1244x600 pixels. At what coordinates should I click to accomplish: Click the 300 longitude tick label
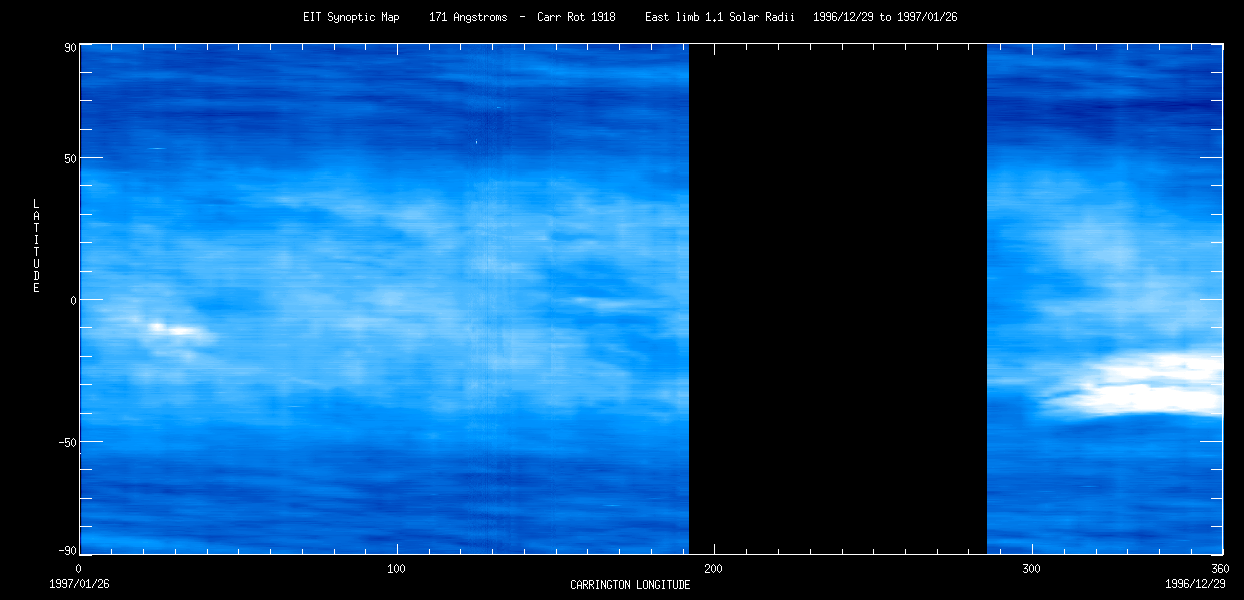[1031, 568]
